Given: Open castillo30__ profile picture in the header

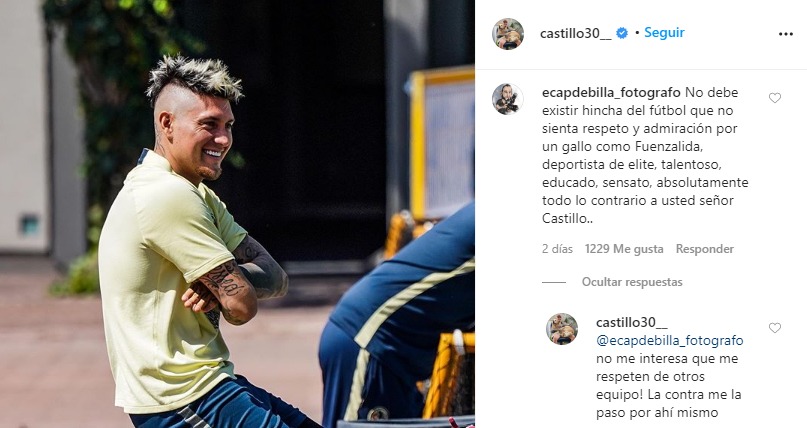Looking at the screenshot, I should 508,34.
